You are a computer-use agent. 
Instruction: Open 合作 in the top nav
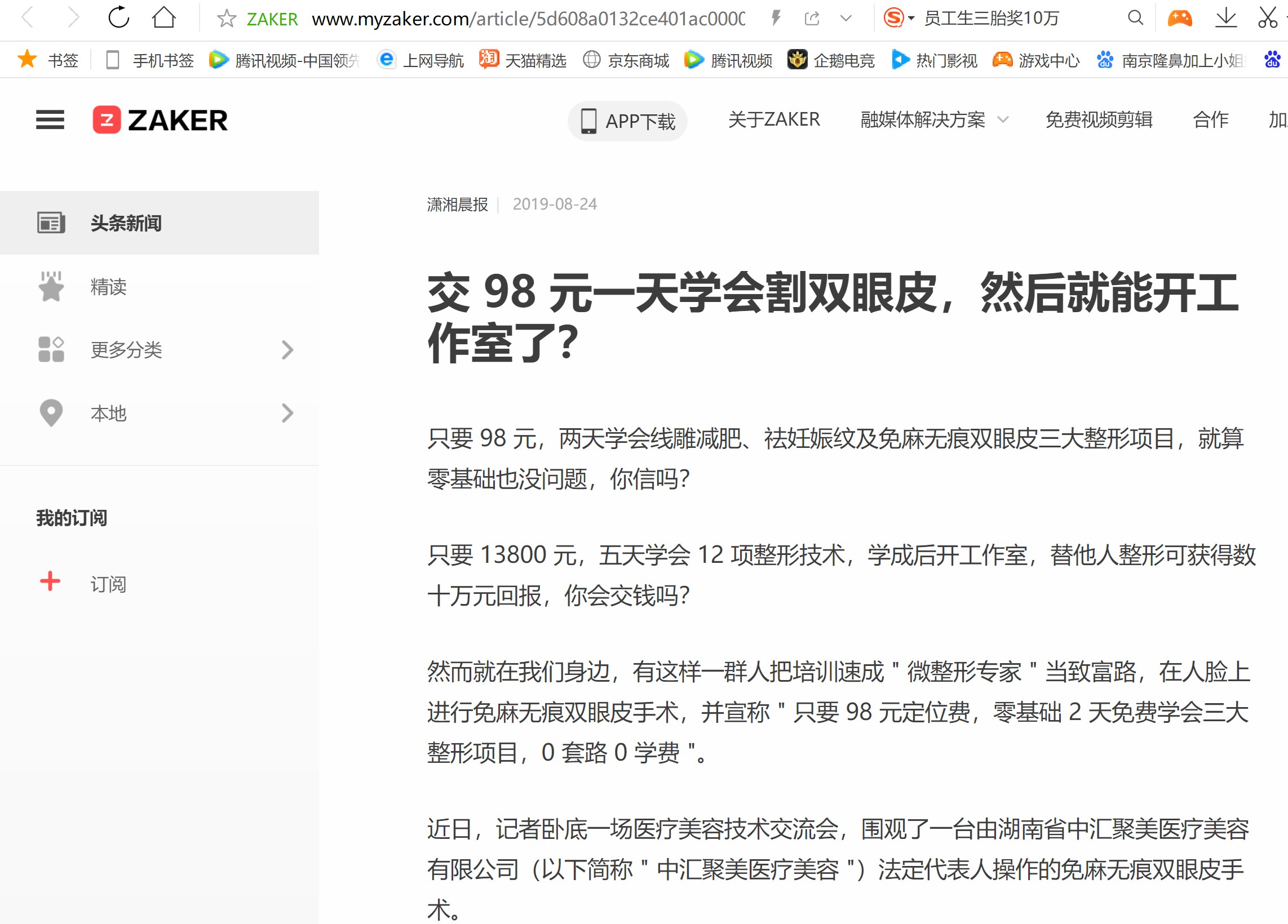pos(1211,120)
